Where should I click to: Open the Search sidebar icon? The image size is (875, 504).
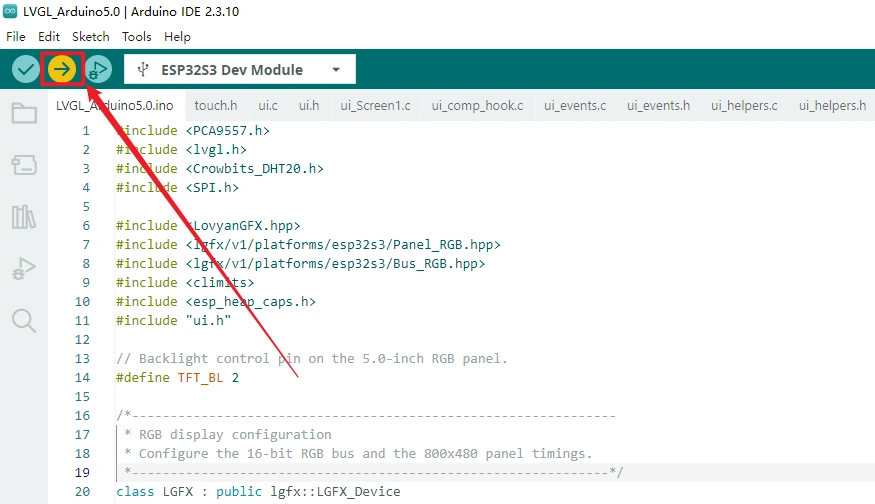[x=24, y=321]
